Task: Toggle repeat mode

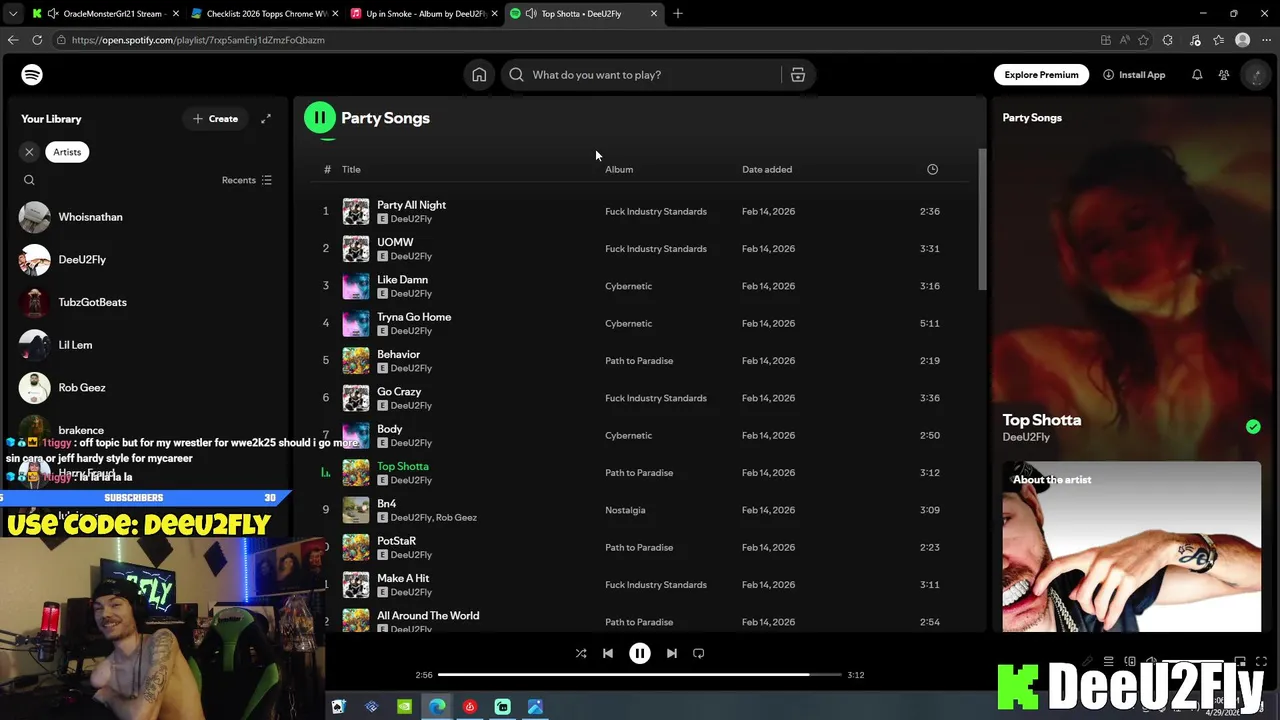Action: (x=699, y=653)
